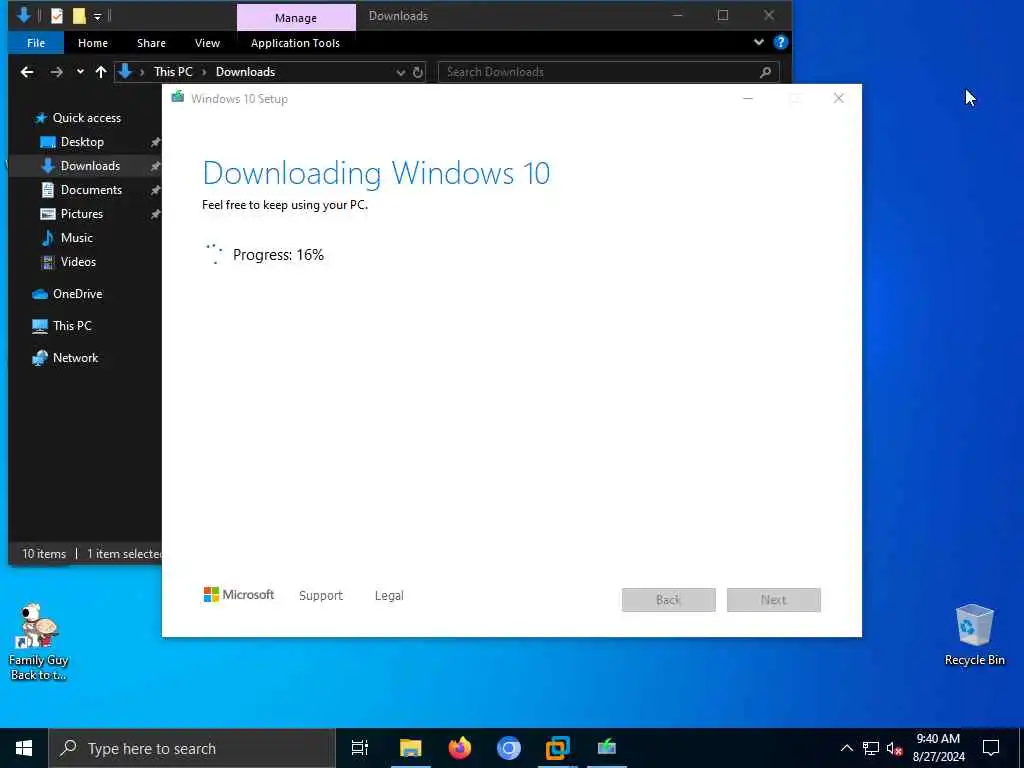Image resolution: width=1024 pixels, height=768 pixels.
Task: Expand the address bar history dropdown
Action: pos(400,72)
